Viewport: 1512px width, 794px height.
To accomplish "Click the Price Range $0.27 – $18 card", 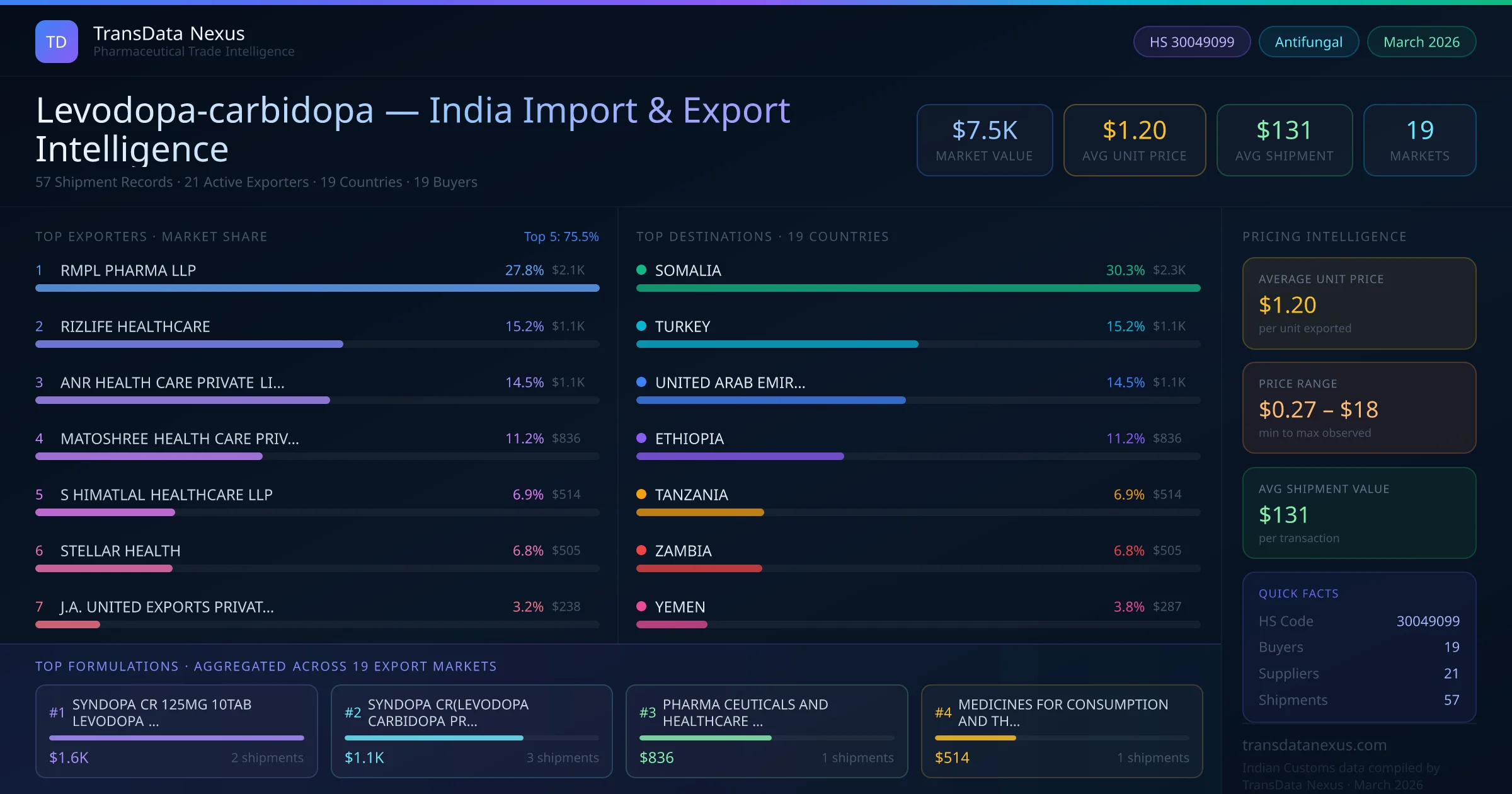I will coord(1358,408).
